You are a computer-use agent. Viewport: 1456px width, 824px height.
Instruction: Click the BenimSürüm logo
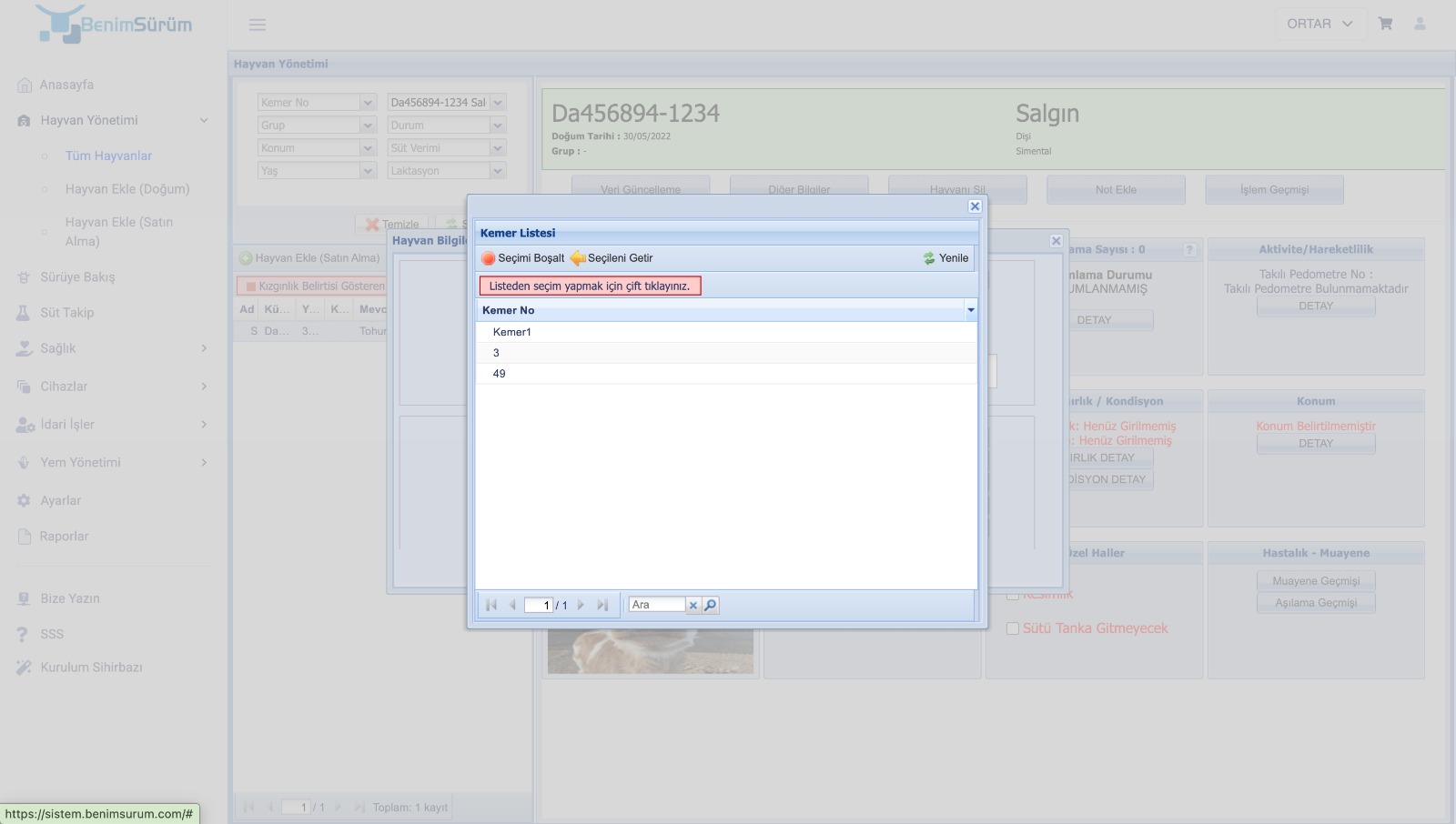coord(114,25)
